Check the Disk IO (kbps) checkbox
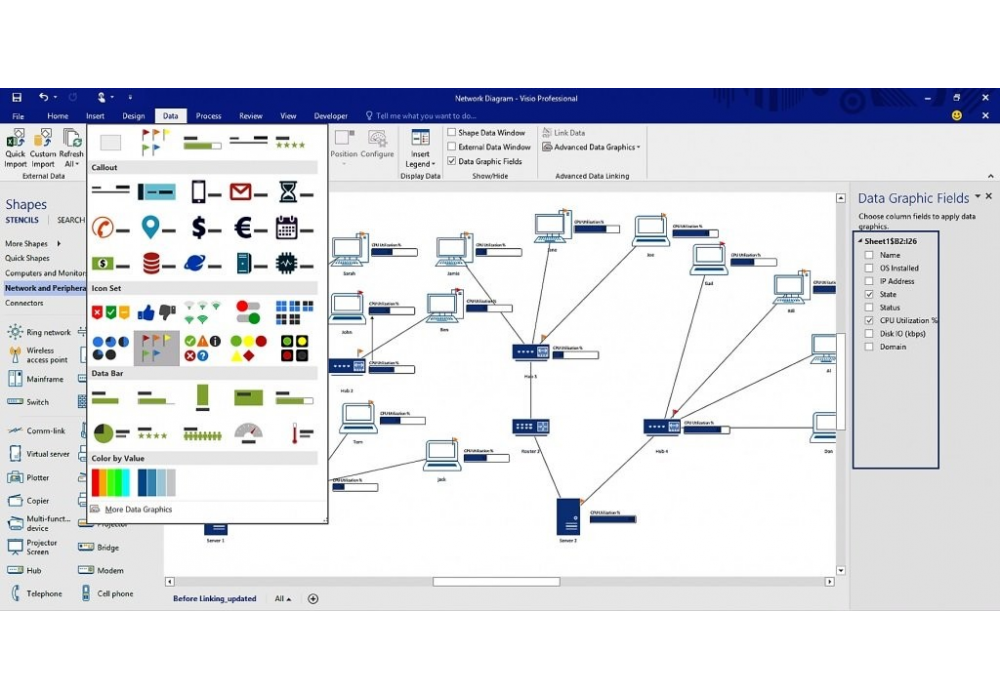This screenshot has width=1000, height=700. click(869, 333)
